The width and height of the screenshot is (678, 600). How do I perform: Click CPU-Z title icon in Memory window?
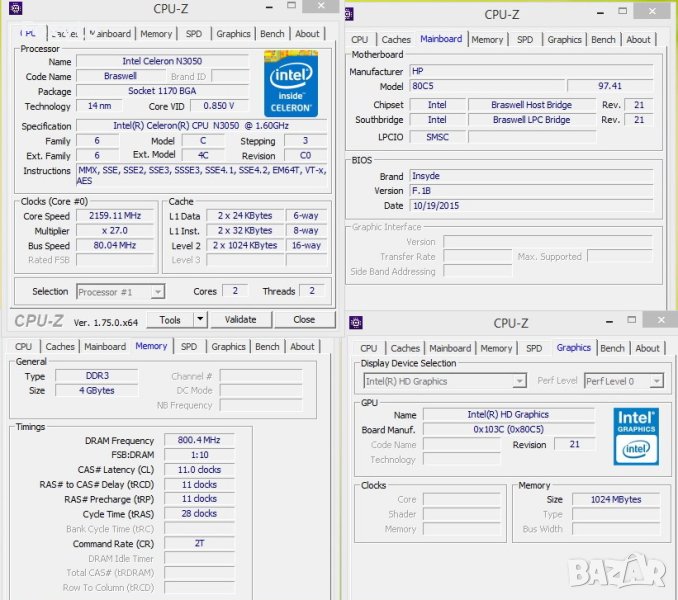point(12,321)
